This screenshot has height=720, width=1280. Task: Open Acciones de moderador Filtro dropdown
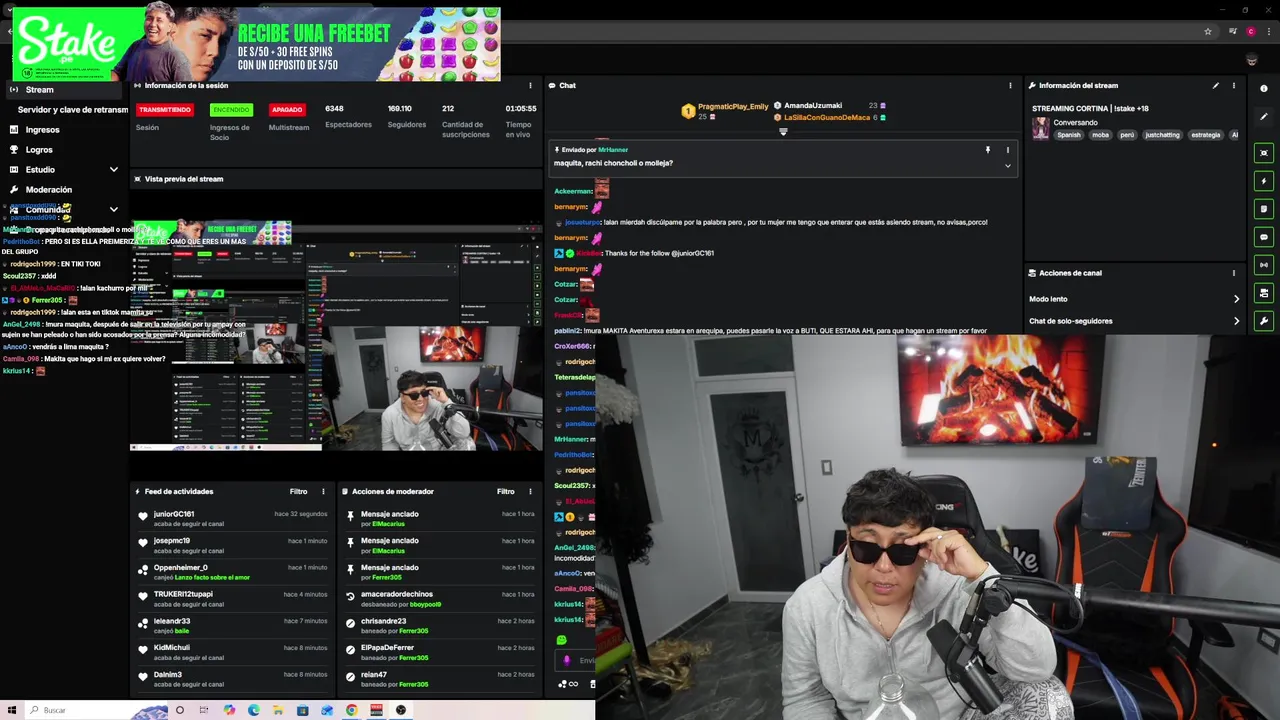tap(505, 492)
